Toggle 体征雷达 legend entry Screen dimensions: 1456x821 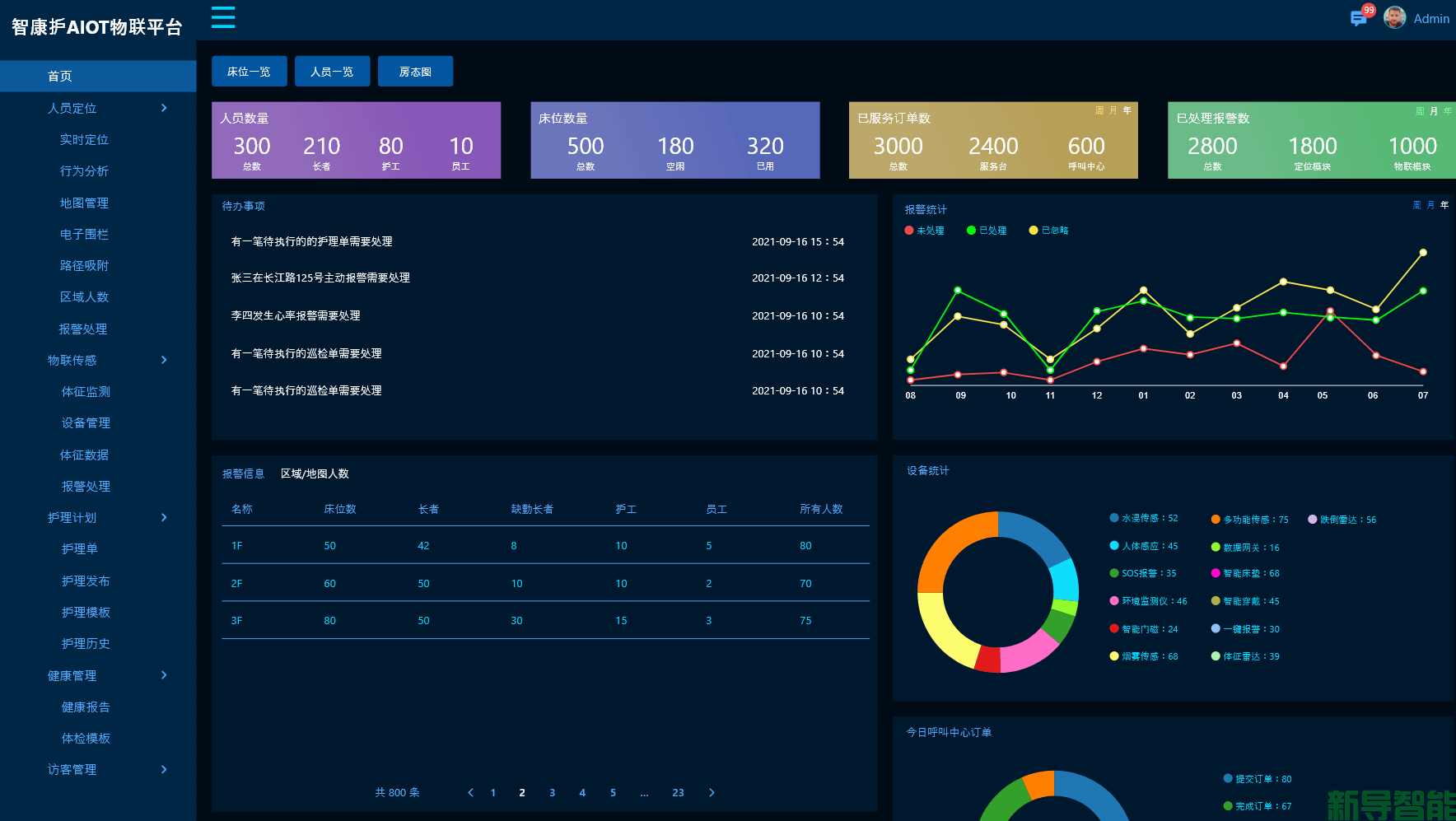(1245, 656)
